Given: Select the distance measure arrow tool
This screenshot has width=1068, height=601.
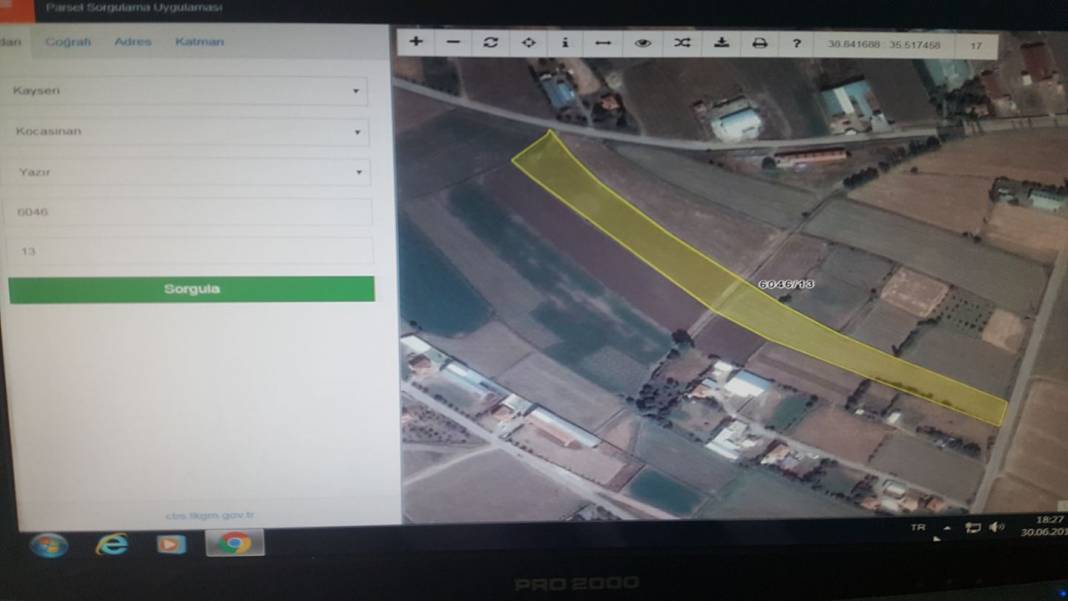Looking at the screenshot, I should [x=603, y=43].
